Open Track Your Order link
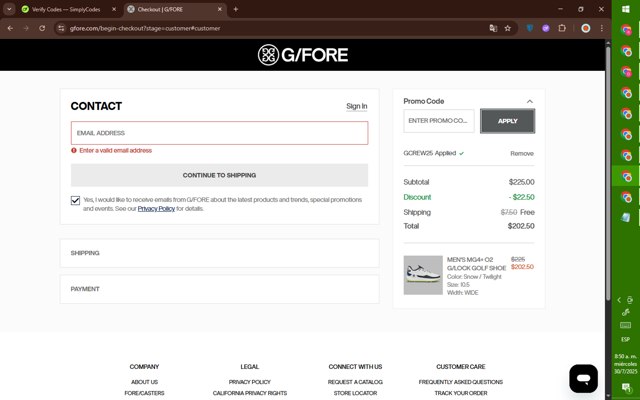The width and height of the screenshot is (640, 400). pyautogui.click(x=461, y=393)
